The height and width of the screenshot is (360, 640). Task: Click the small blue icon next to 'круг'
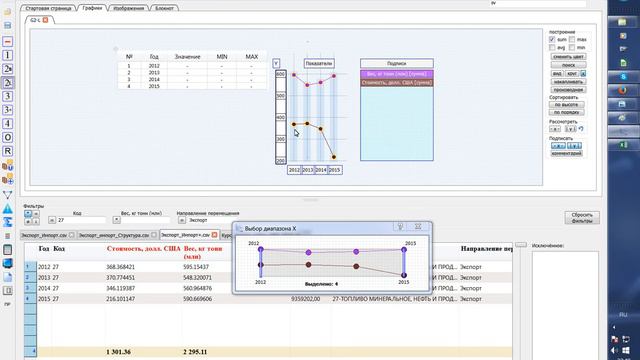[583, 73]
